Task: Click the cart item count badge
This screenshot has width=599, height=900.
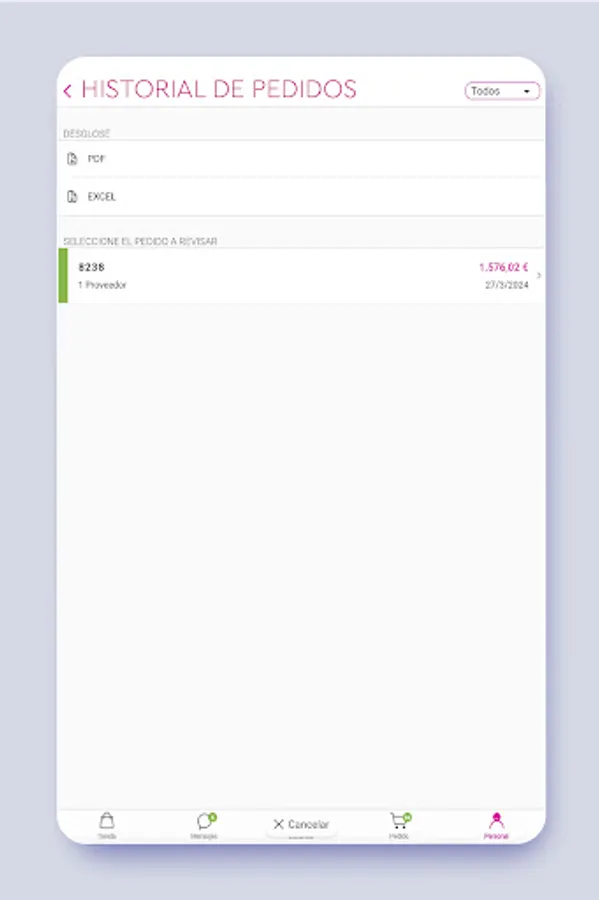Action: pyautogui.click(x=407, y=816)
